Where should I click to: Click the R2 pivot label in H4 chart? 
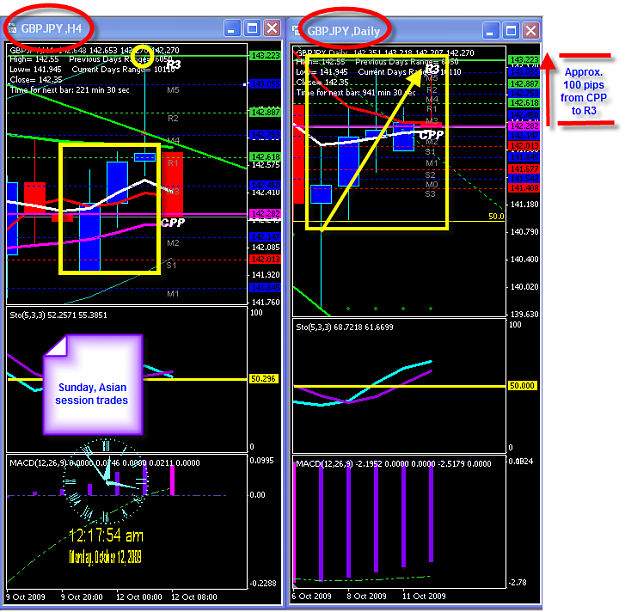click(x=173, y=118)
